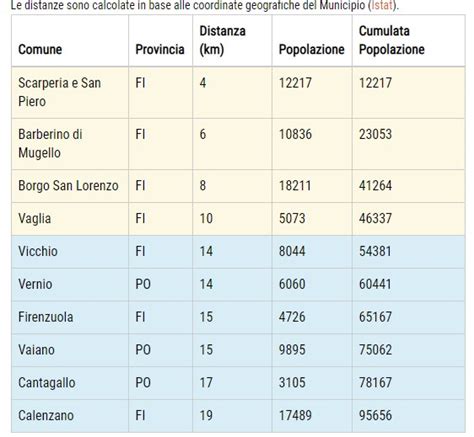Image resolution: width=474 pixels, height=437 pixels.
Task: Click the Calenzano distance value 19
Action: click(x=206, y=416)
